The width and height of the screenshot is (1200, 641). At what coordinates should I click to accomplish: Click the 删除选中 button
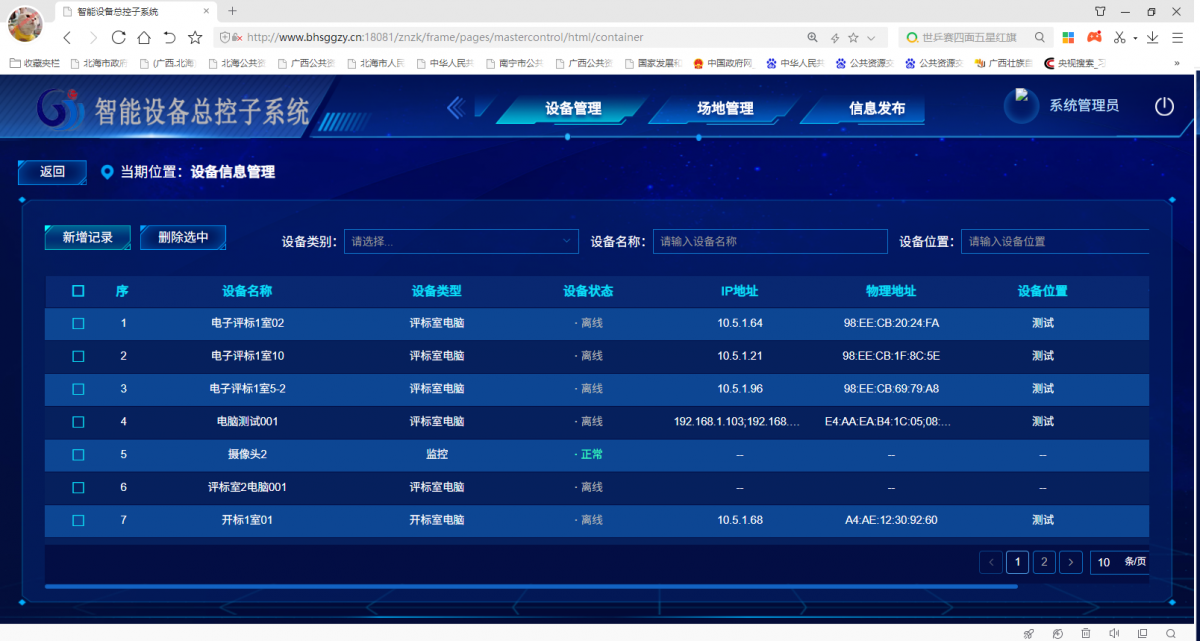coord(183,237)
